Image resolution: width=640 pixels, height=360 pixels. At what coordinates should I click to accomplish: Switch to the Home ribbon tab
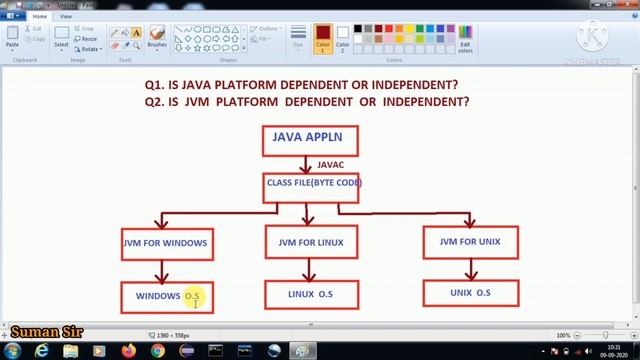coord(40,16)
